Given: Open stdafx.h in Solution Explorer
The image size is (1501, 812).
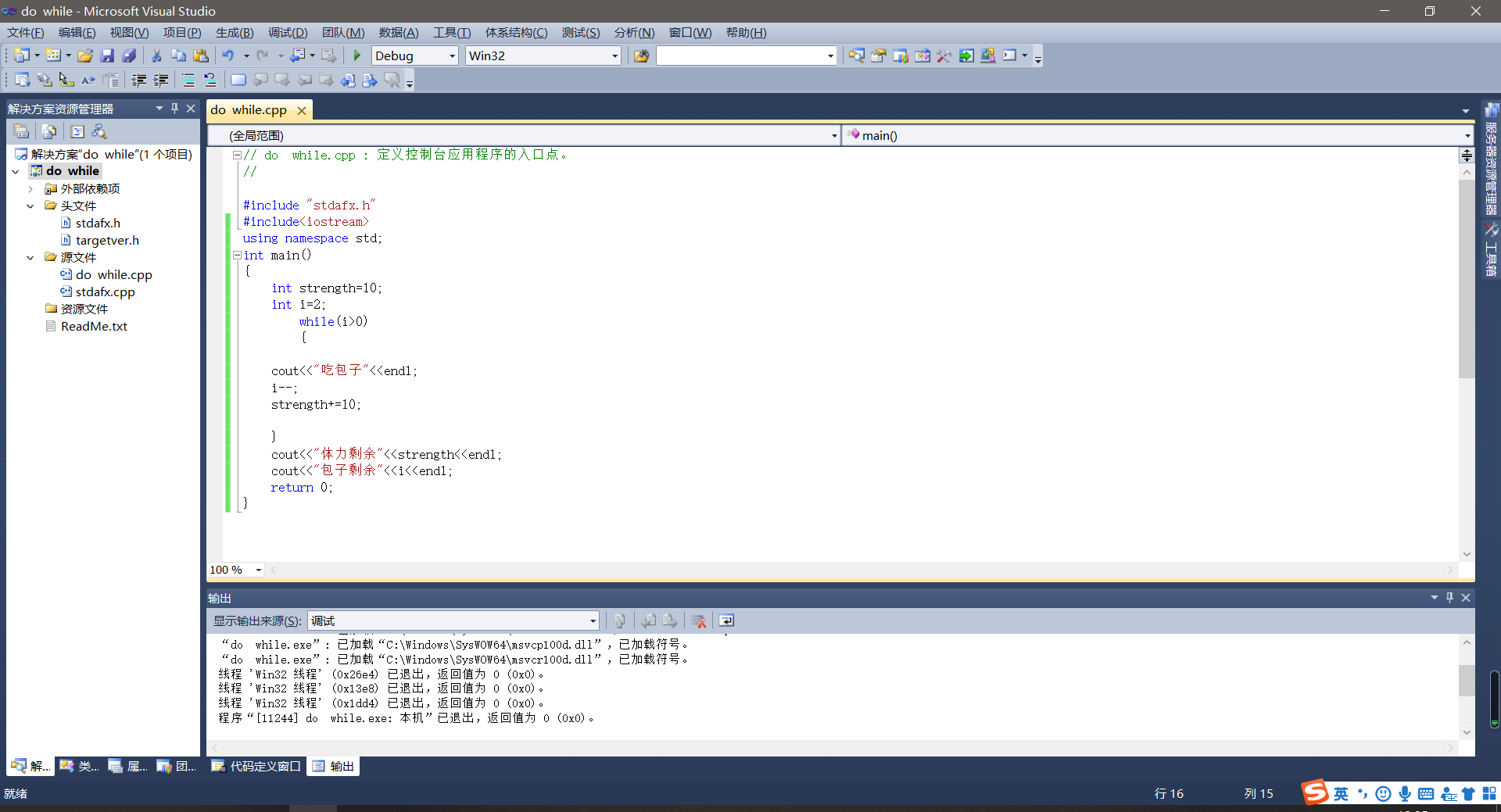Looking at the screenshot, I should coord(98,224).
